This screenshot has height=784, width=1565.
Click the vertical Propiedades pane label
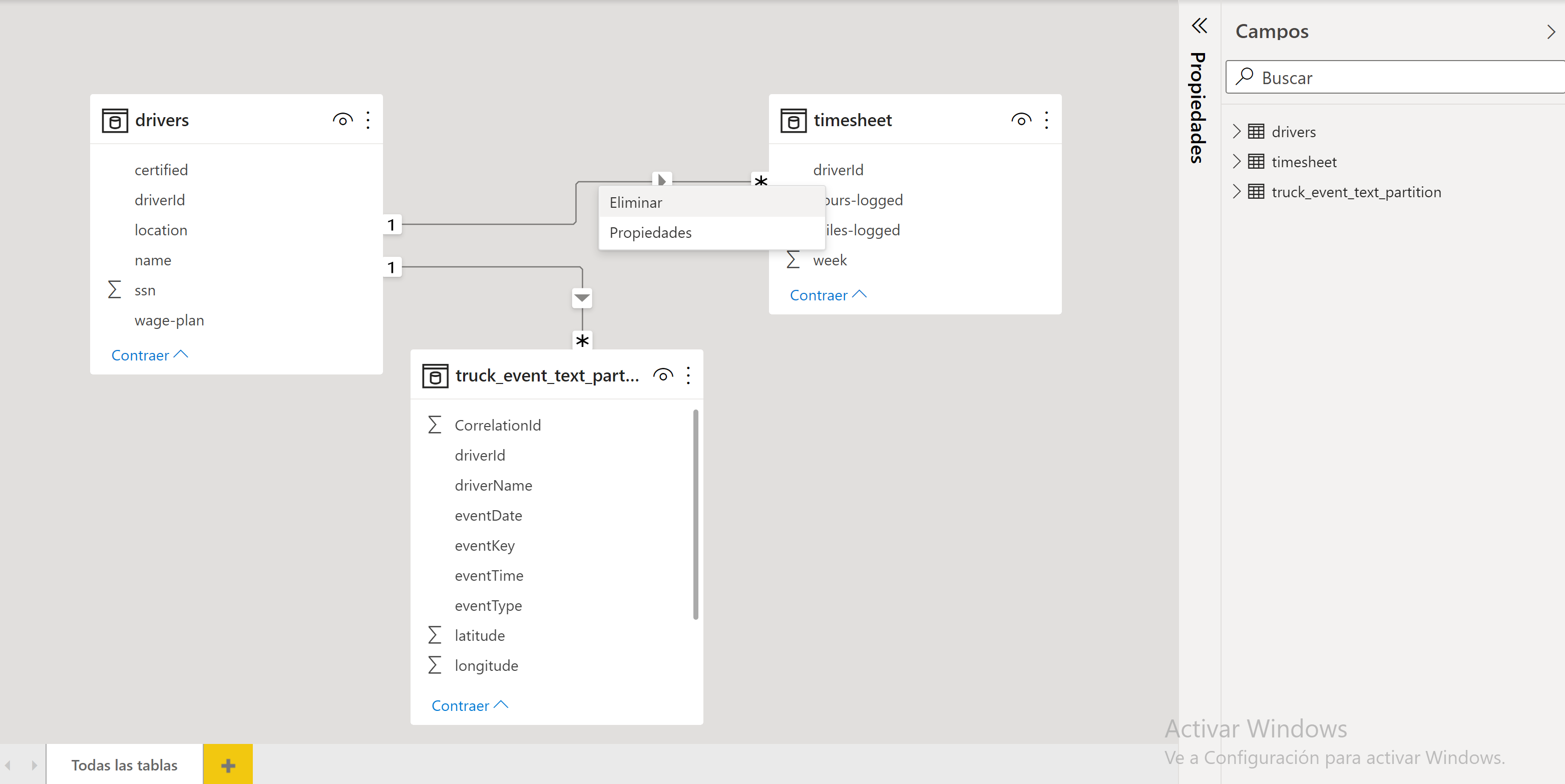click(x=1198, y=108)
